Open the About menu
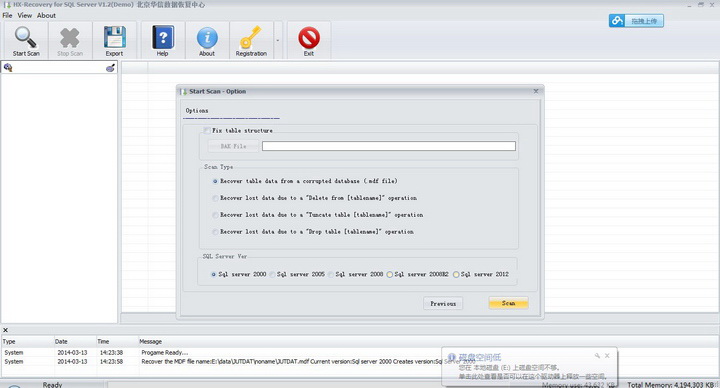This screenshot has width=720, height=388. 46,15
